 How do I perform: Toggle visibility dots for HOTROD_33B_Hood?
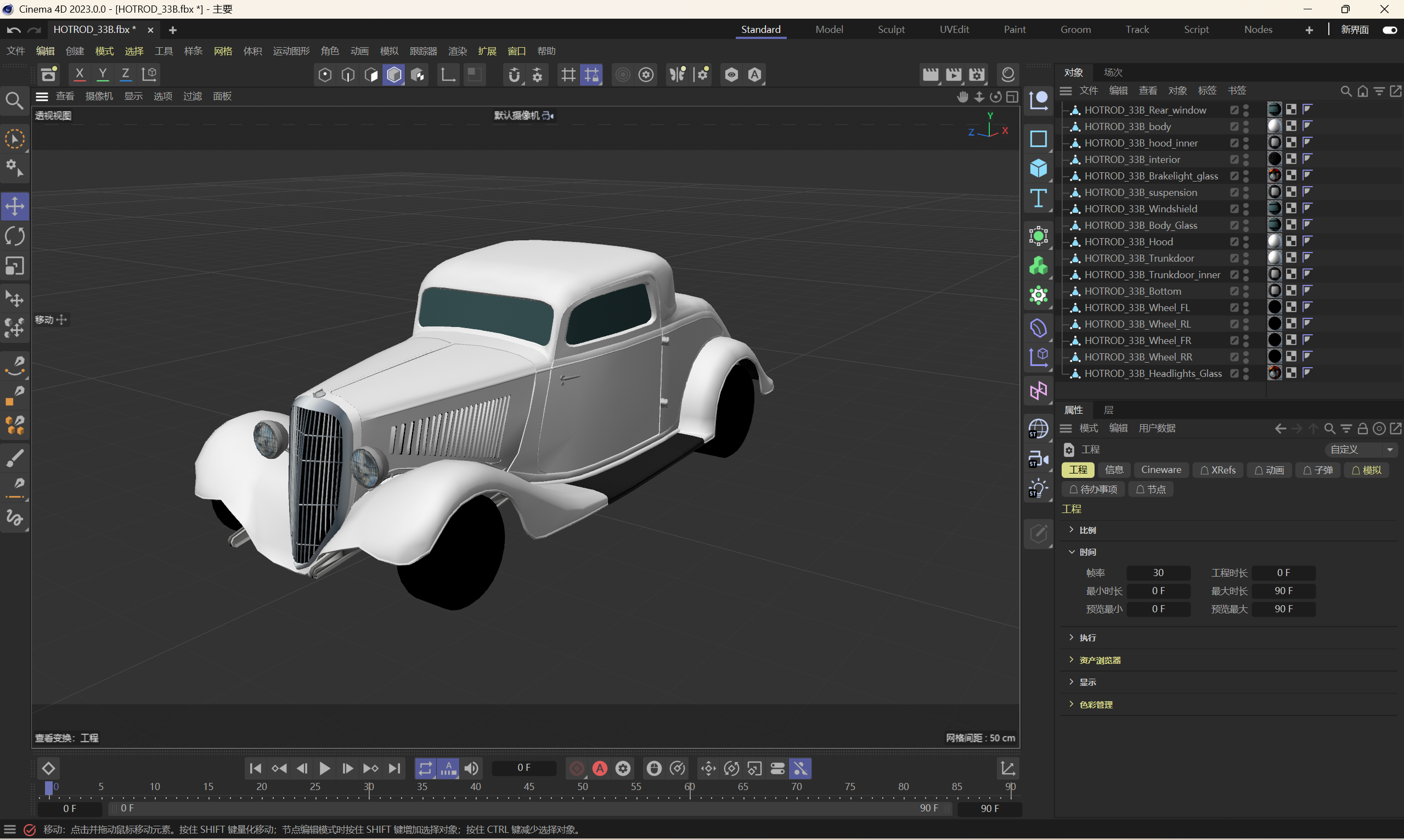pos(1246,242)
